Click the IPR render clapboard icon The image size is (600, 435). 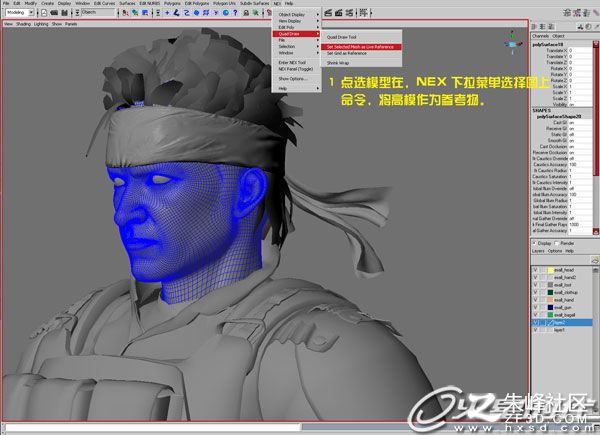click(x=339, y=13)
